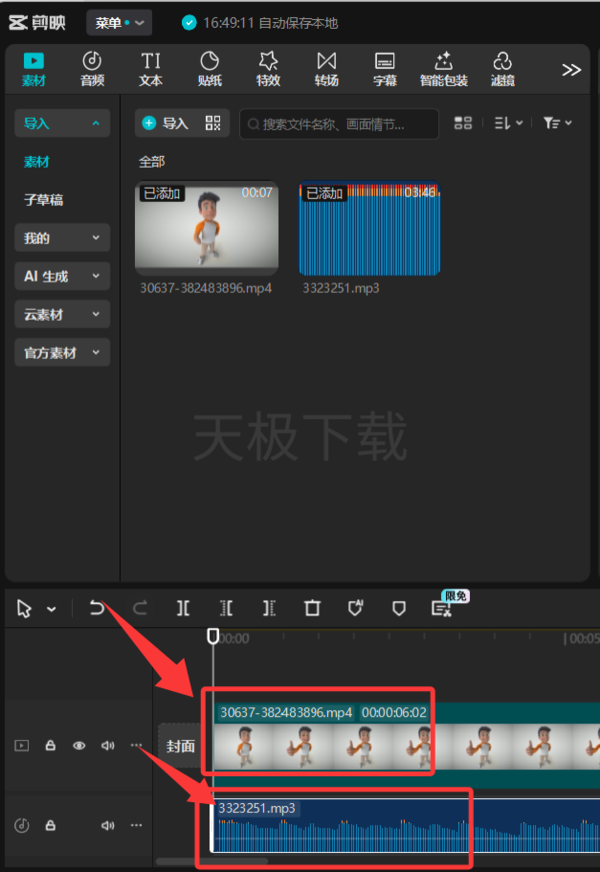
Task: Open the filter options dropdown
Action: tap(557, 123)
